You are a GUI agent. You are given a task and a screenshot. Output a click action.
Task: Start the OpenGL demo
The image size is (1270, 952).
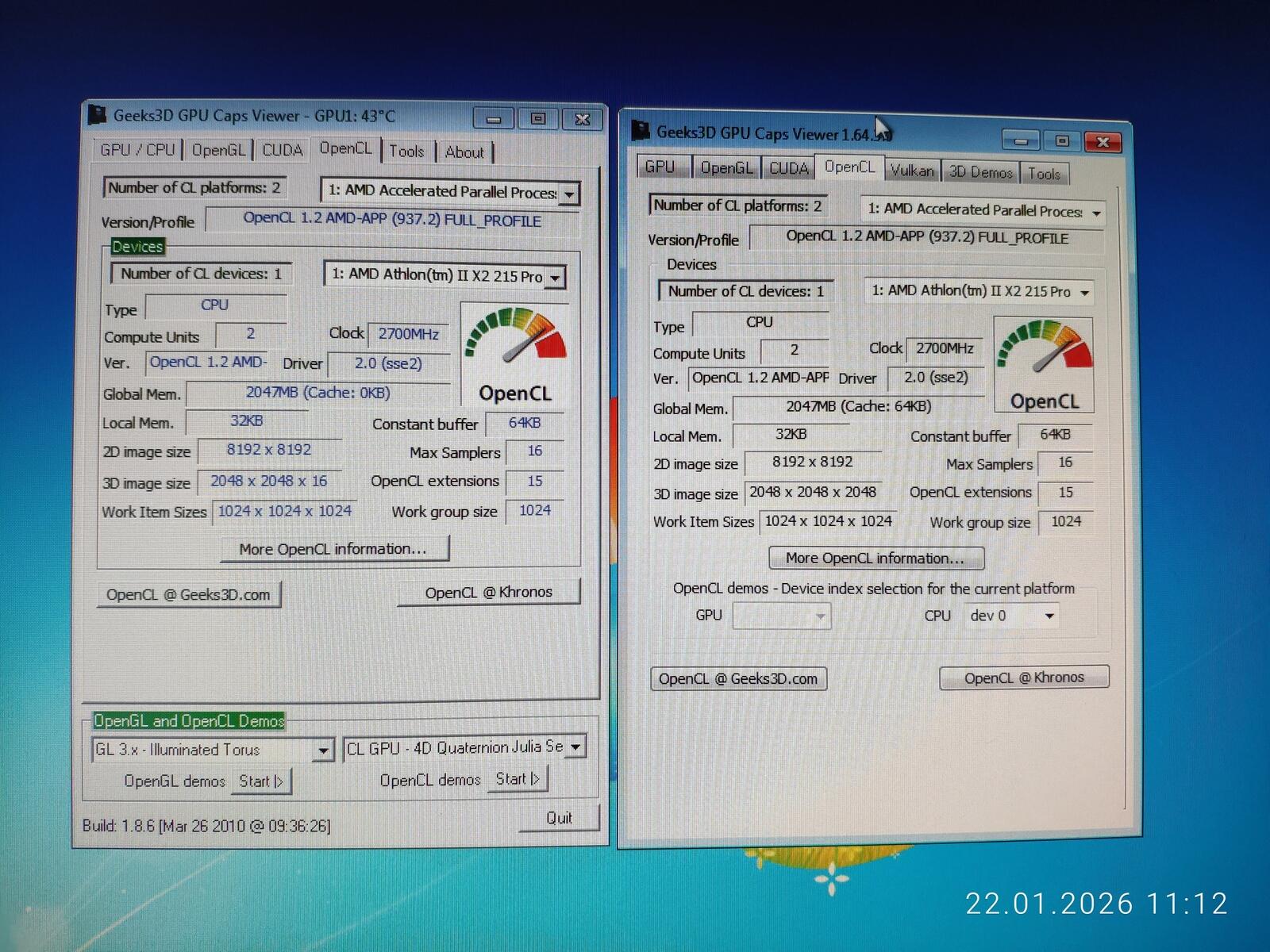pyautogui.click(x=262, y=781)
